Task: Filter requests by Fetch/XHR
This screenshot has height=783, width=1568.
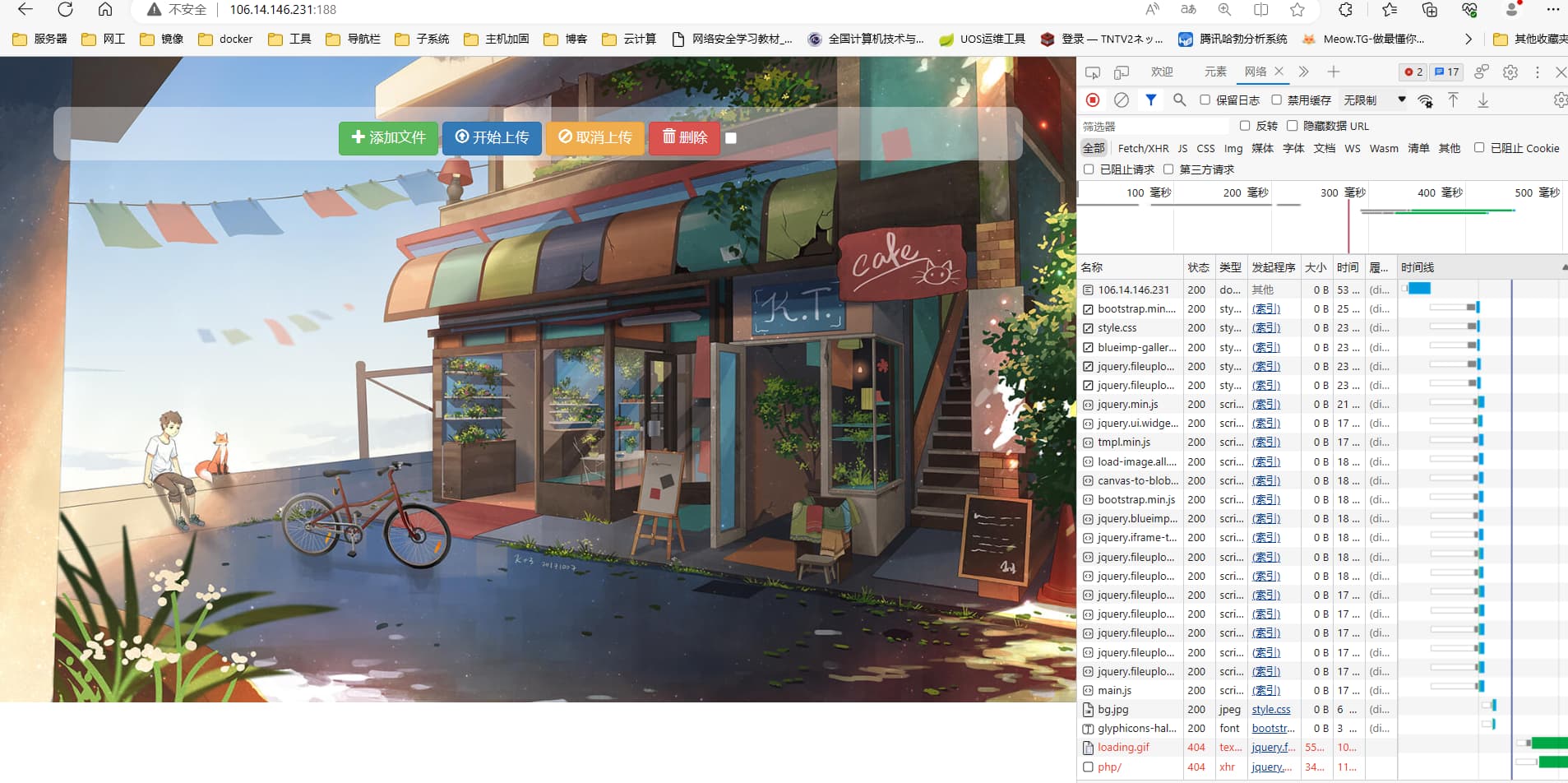Action: 1143,148
